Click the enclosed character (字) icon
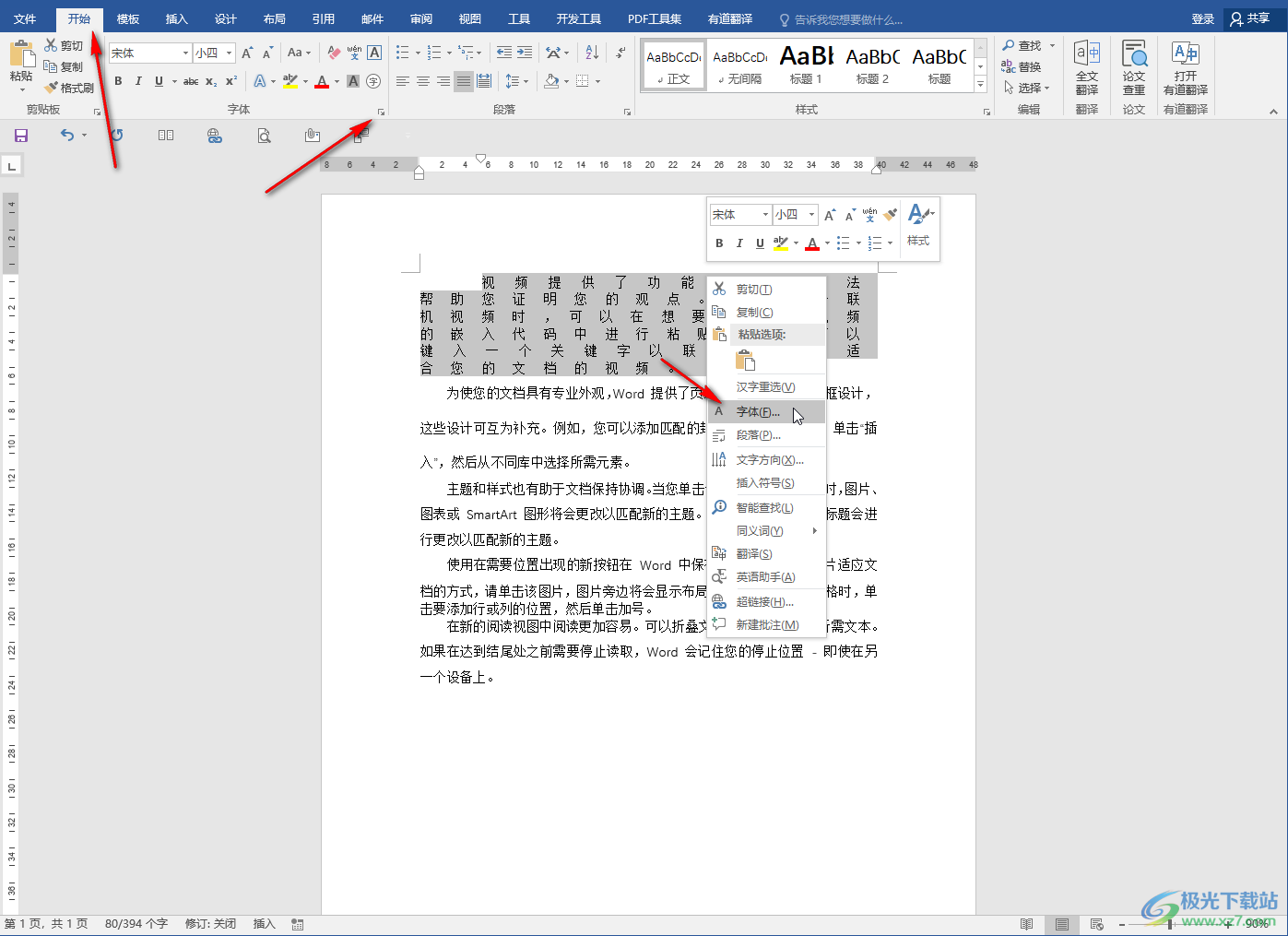Viewport: 1288px width, 936px height. [373, 81]
